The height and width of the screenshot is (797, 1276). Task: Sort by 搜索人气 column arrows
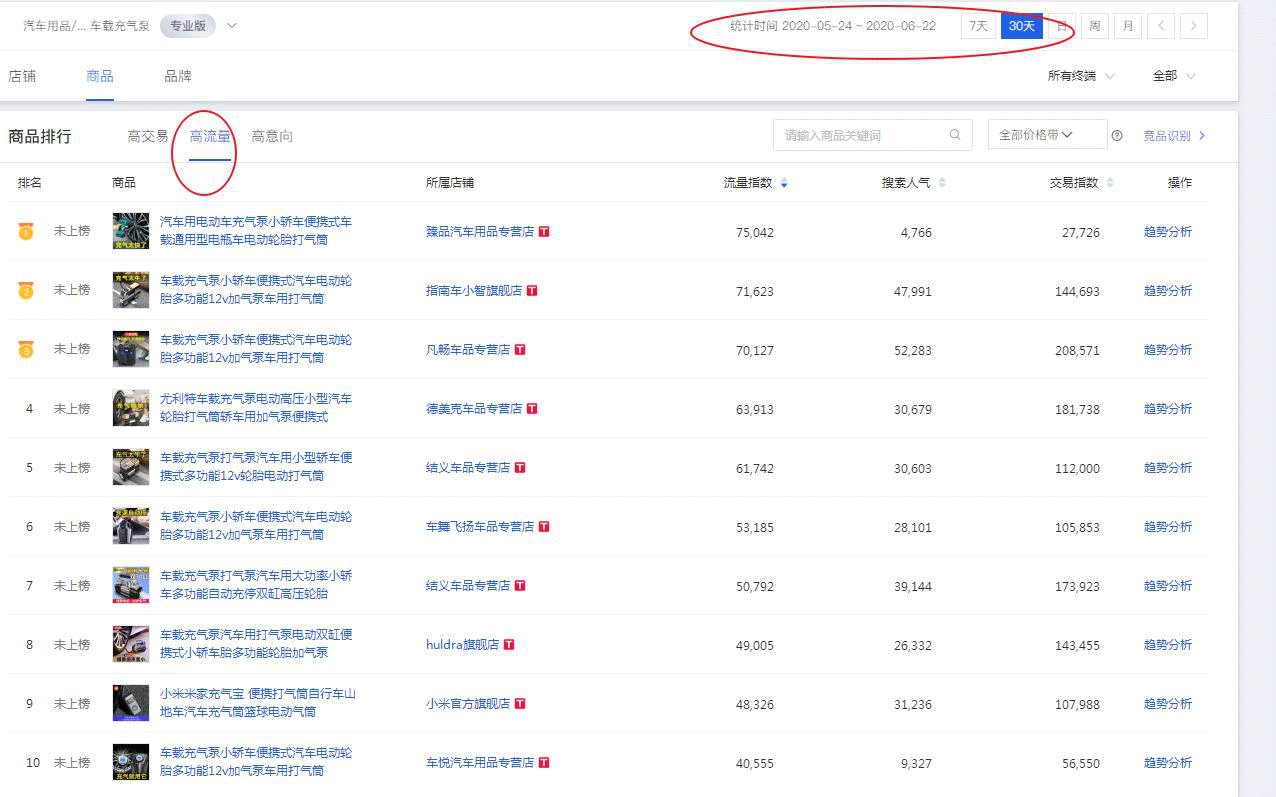(942, 183)
